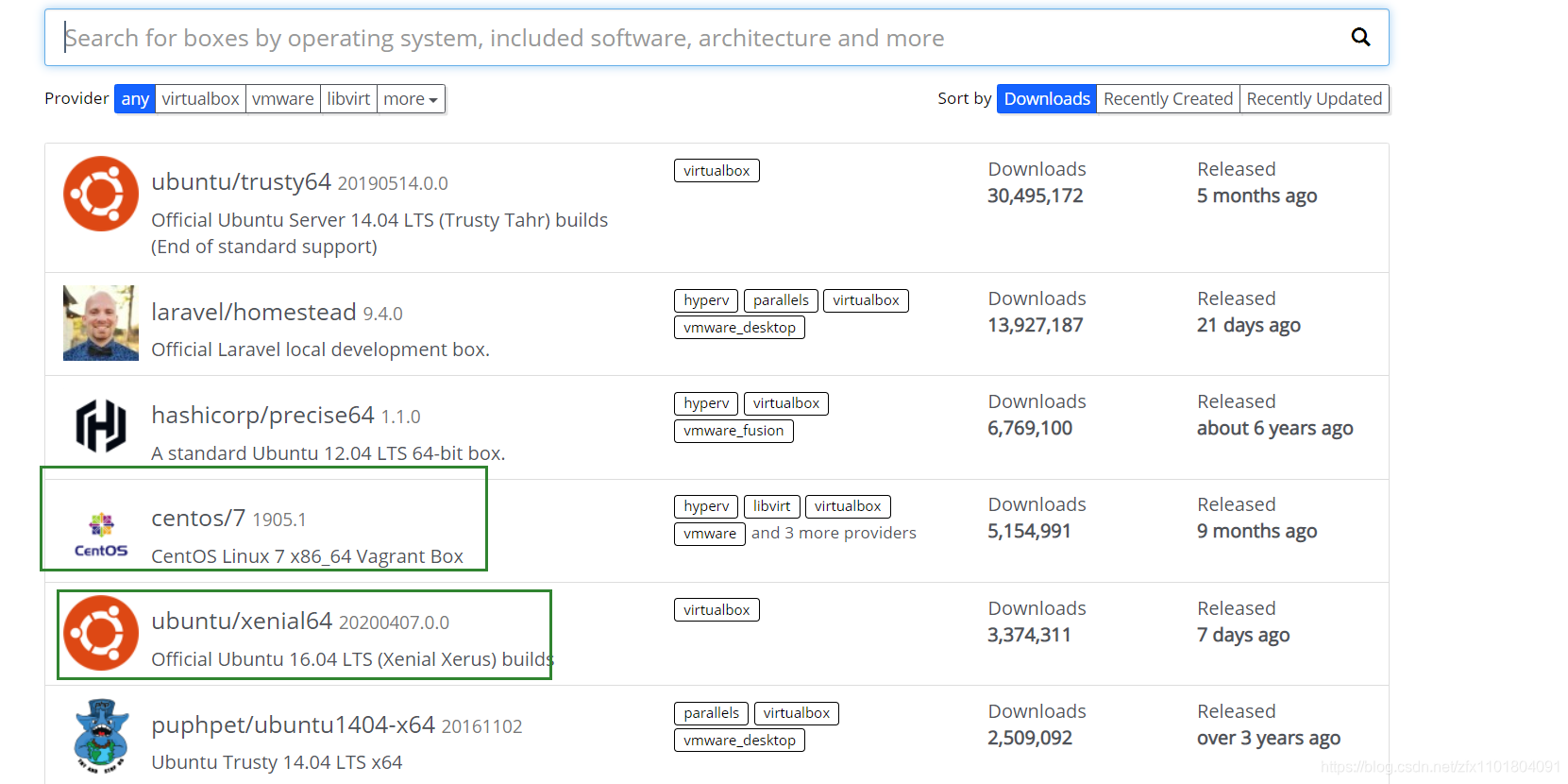The height and width of the screenshot is (784, 1568).
Task: Click 'over 3 years ago' release text
Action: 1269,738
